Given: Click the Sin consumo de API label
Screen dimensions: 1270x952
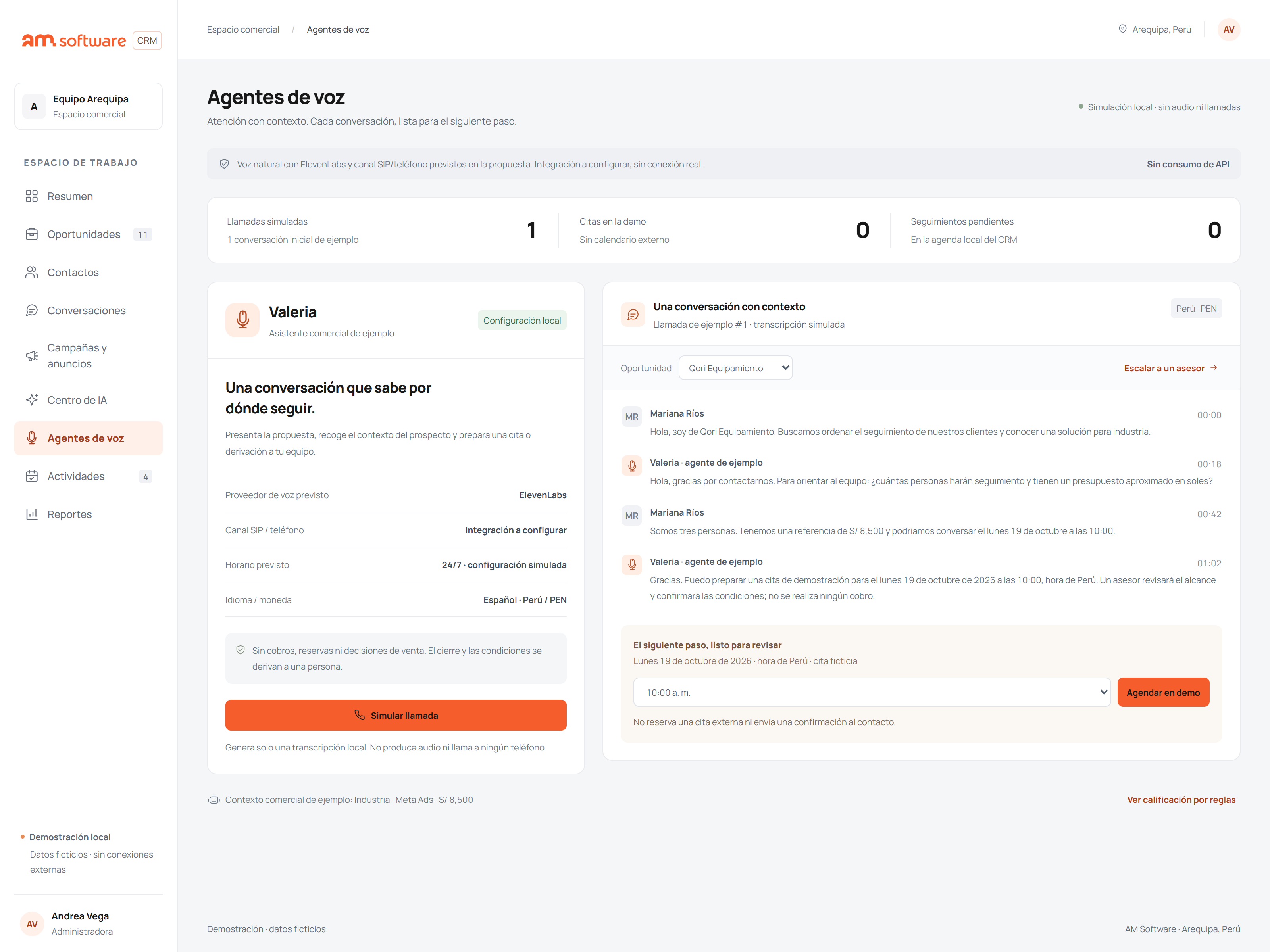Looking at the screenshot, I should pos(1188,164).
